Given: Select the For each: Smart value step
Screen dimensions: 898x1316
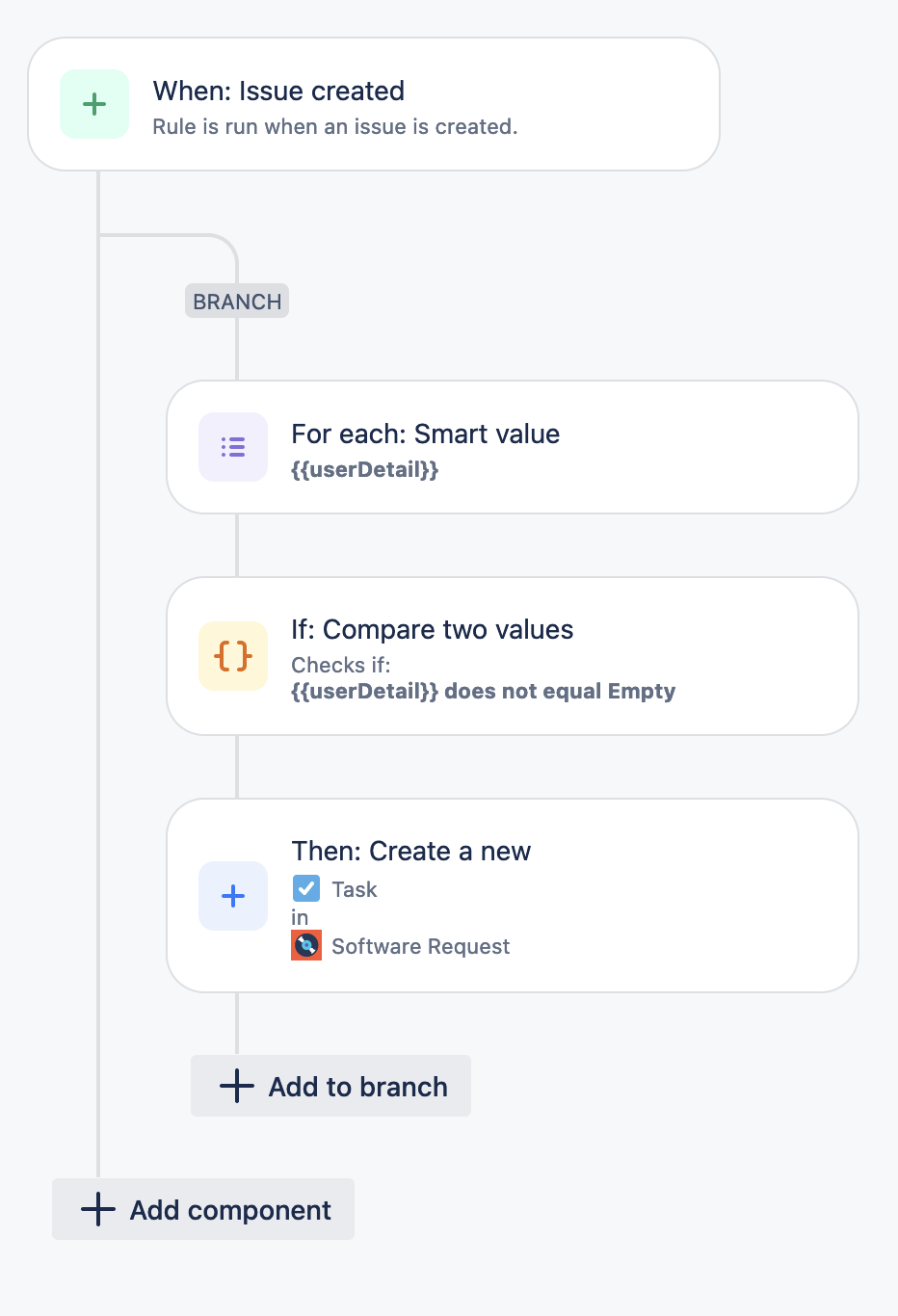Looking at the screenshot, I should tap(513, 446).
